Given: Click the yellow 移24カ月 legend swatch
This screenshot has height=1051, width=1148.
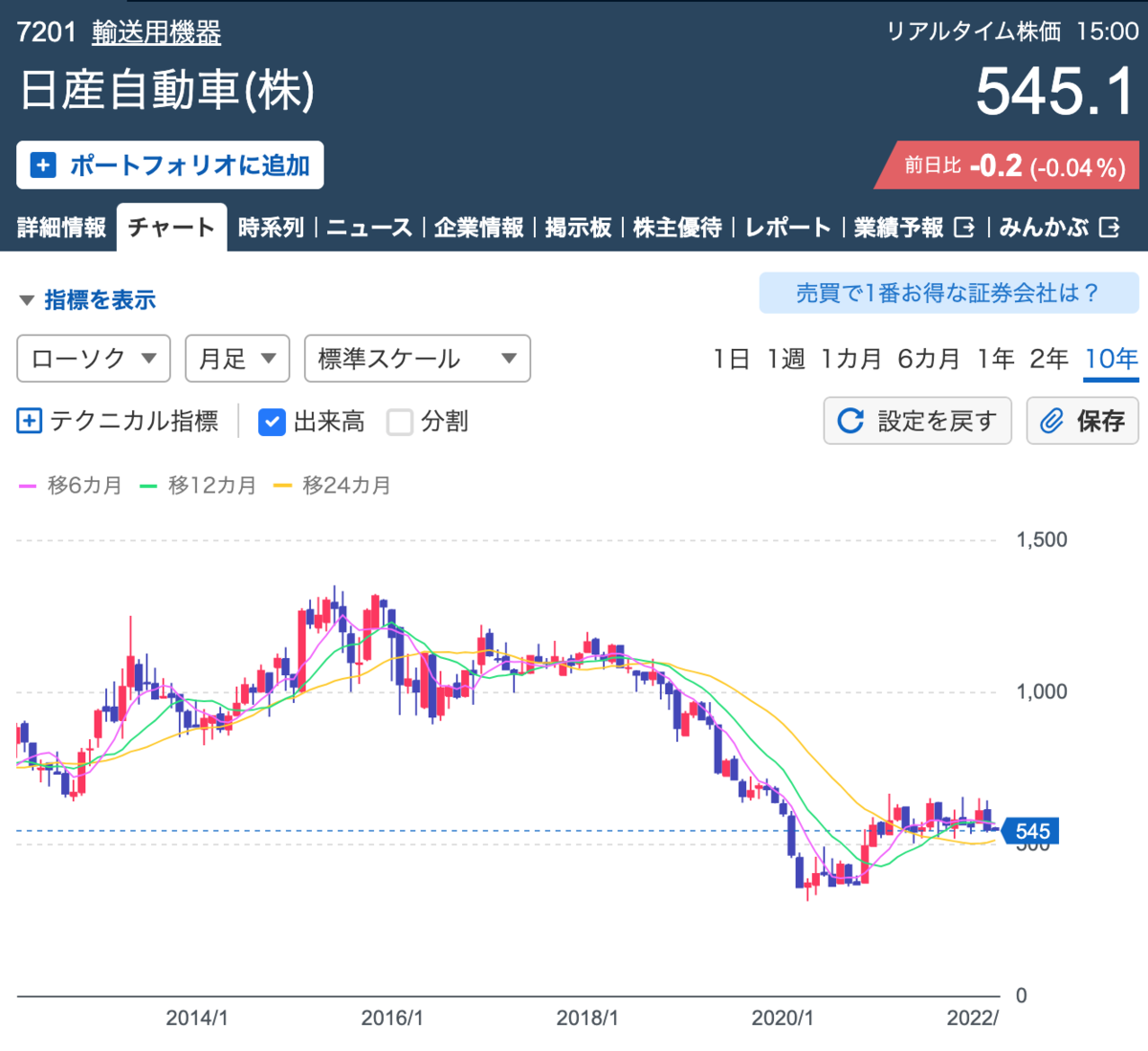Looking at the screenshot, I should point(282,486).
